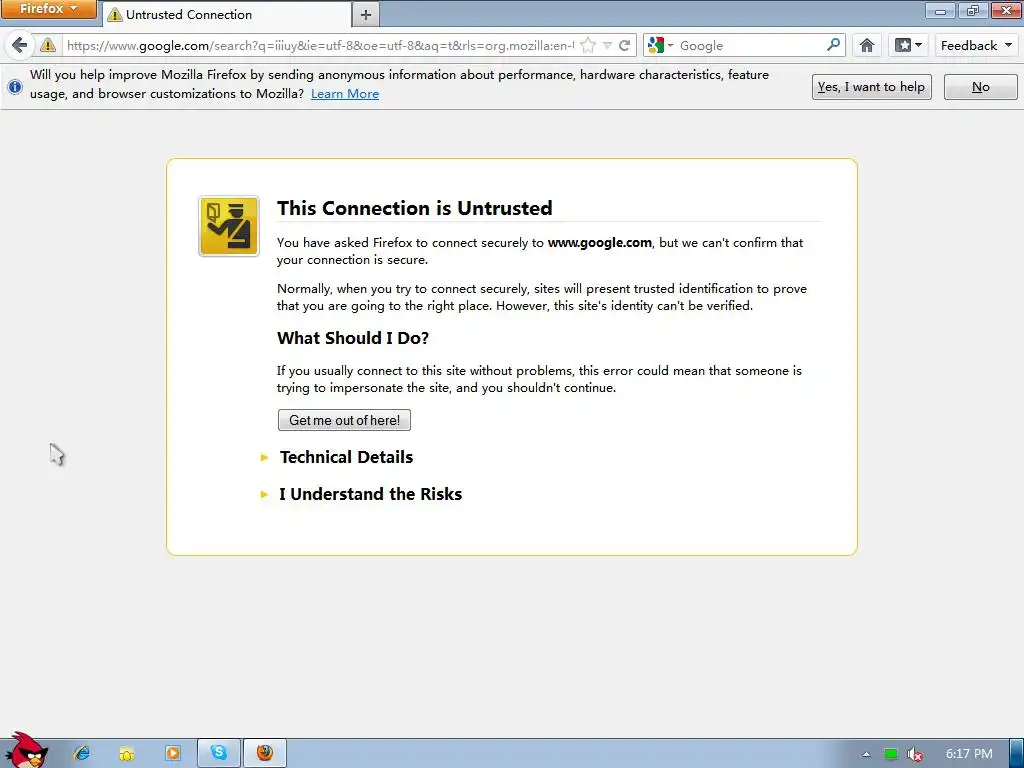Click the warning site identity icon
Screen dimensions: 1024x768
click(48, 45)
